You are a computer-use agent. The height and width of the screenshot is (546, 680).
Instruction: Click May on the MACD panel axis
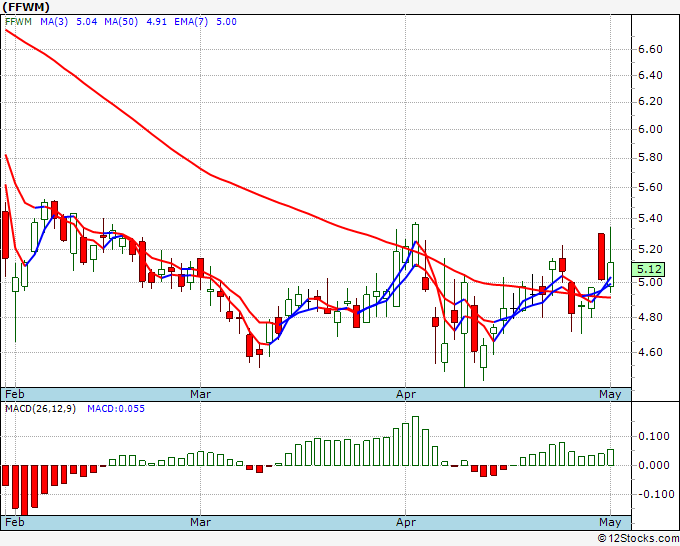(610, 522)
